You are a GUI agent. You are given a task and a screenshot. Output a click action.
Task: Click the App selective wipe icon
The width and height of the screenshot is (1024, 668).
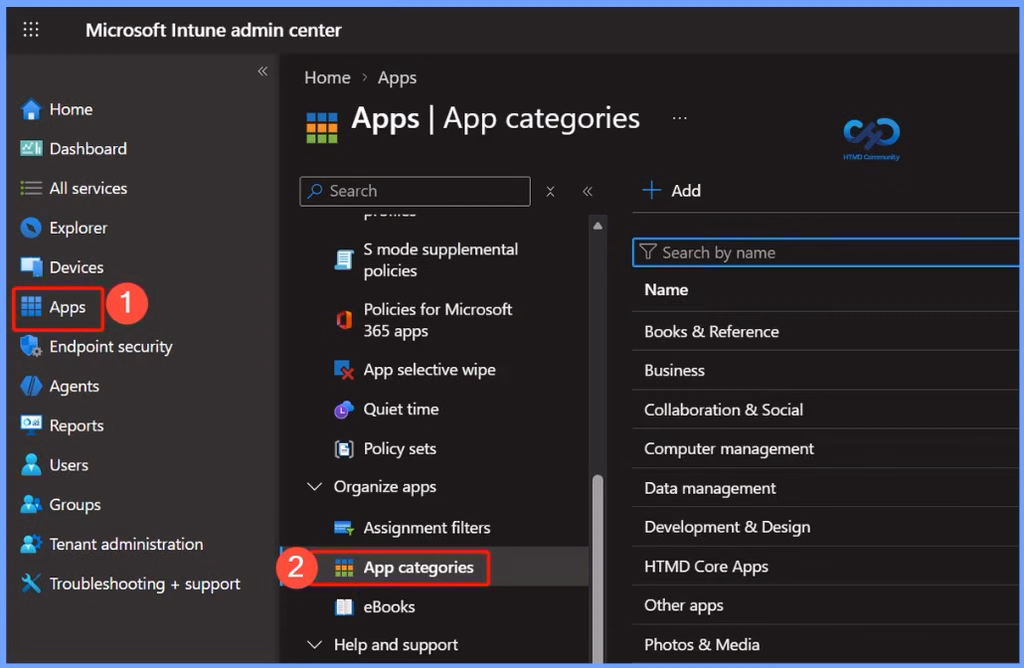[x=344, y=370]
